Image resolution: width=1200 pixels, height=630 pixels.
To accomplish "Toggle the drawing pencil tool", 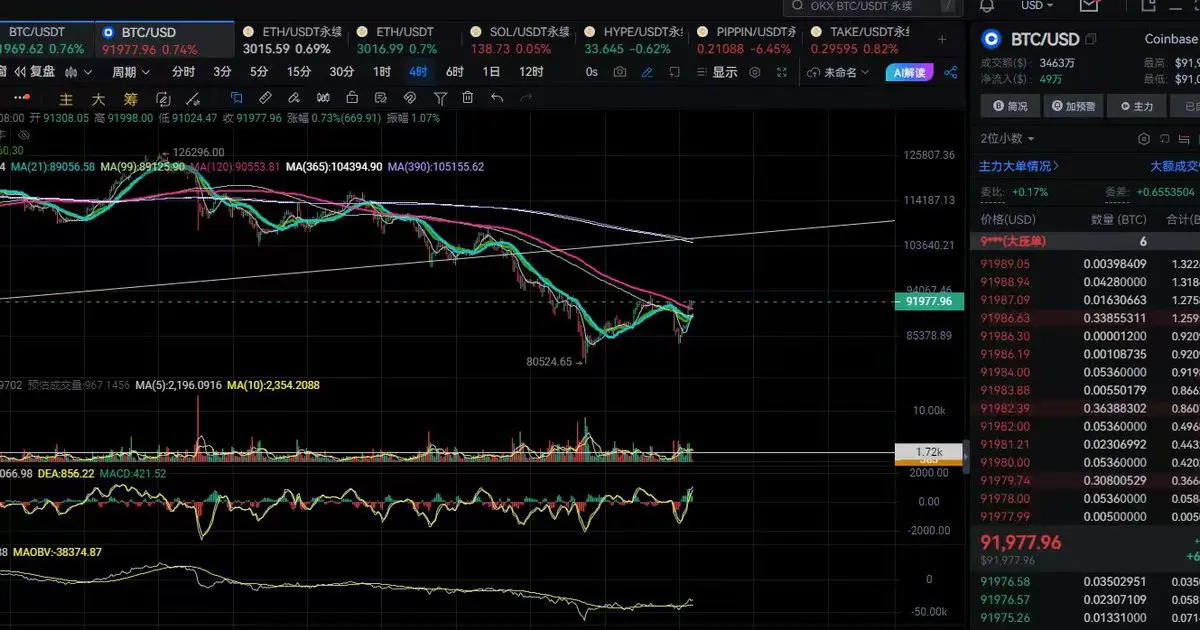I will tap(648, 72).
